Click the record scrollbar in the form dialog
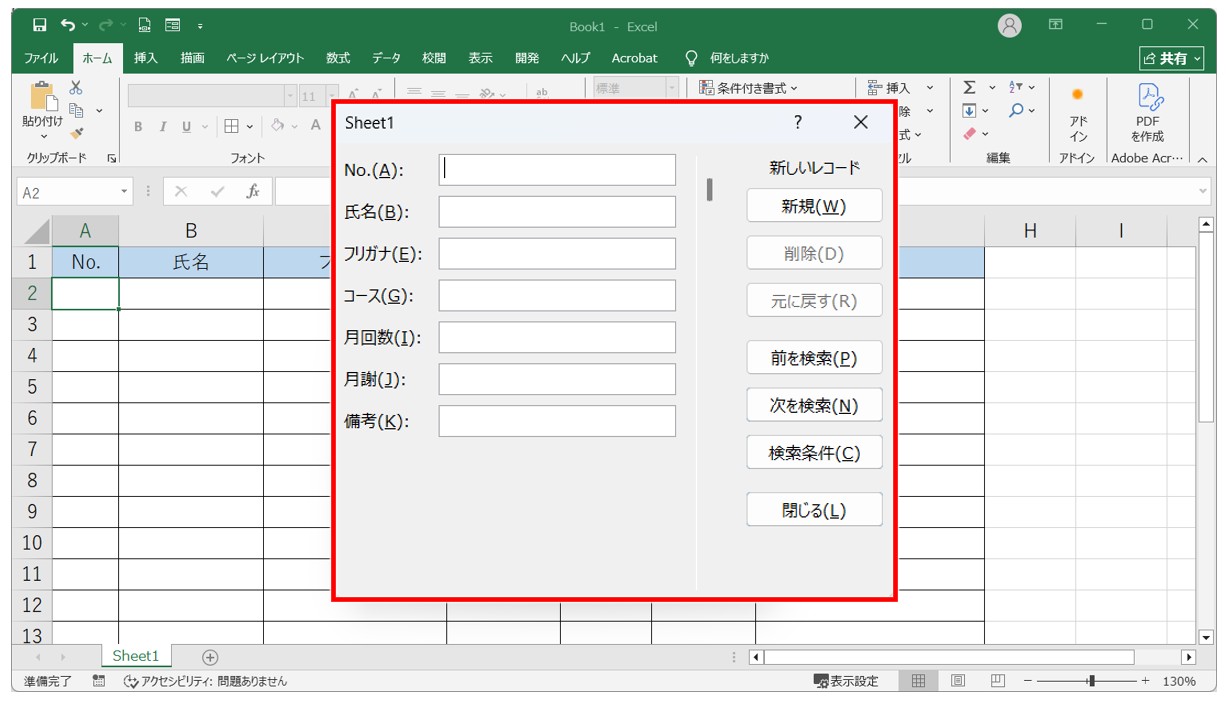 709,189
